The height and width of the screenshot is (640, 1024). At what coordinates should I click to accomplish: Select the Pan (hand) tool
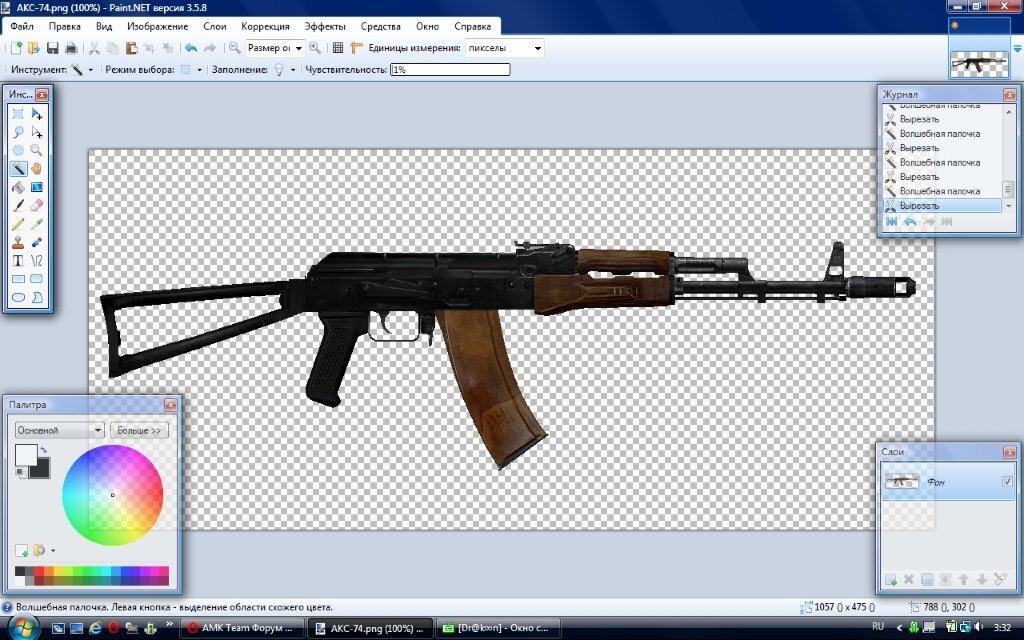pos(37,168)
